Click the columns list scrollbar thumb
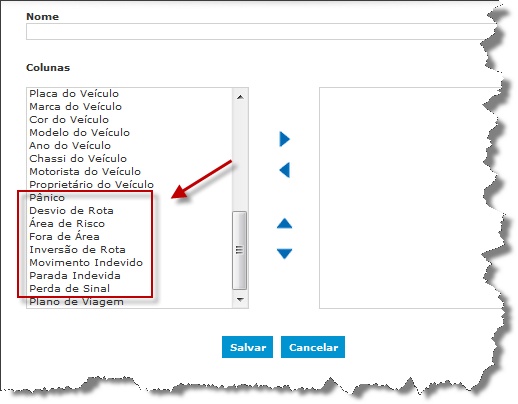The image size is (518, 404). tap(239, 250)
